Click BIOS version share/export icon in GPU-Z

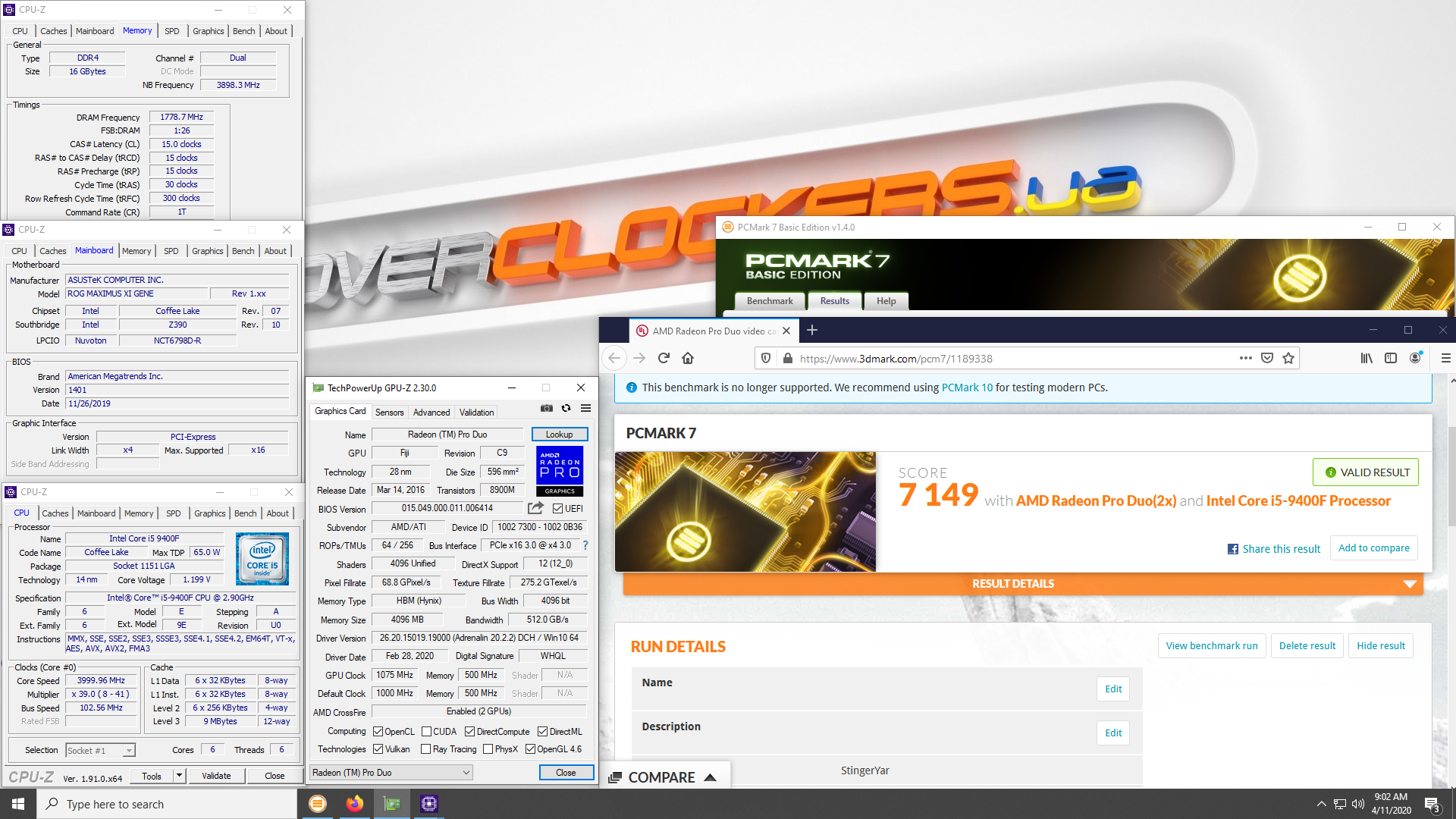click(x=535, y=508)
